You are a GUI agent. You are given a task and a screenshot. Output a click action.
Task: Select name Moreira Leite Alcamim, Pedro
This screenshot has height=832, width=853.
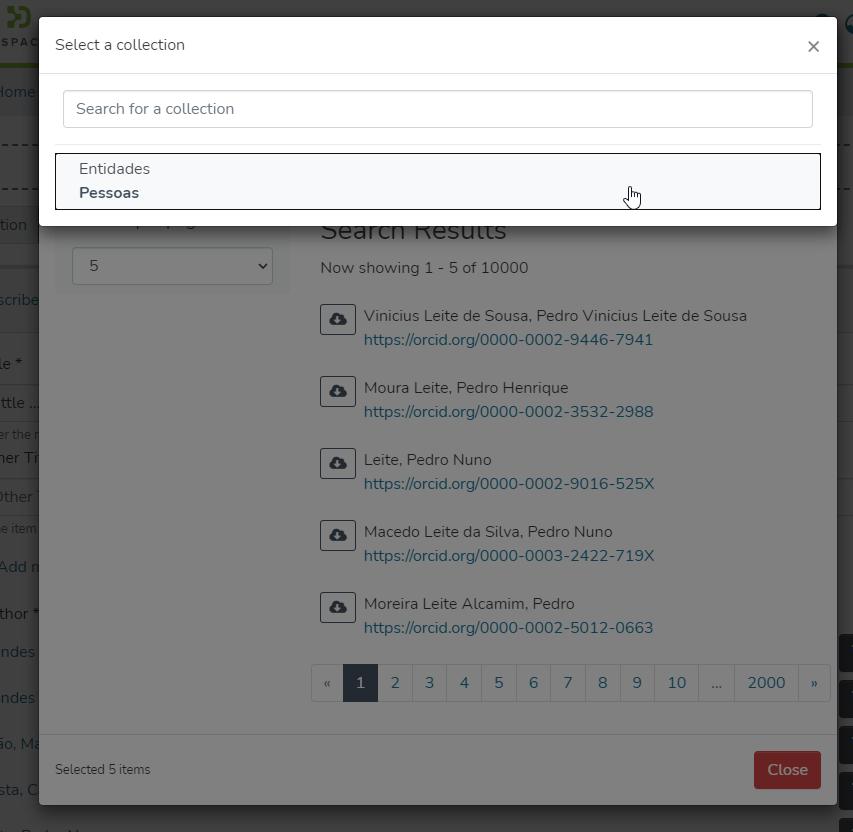469,604
